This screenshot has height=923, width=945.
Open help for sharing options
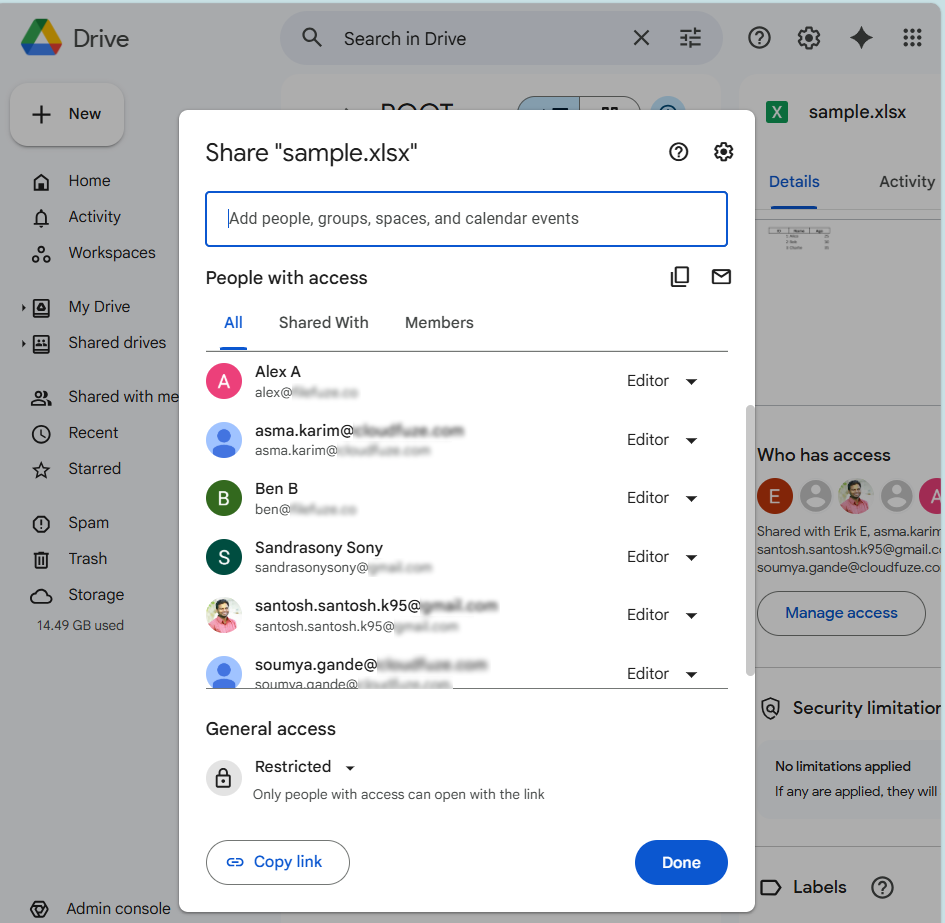point(678,152)
